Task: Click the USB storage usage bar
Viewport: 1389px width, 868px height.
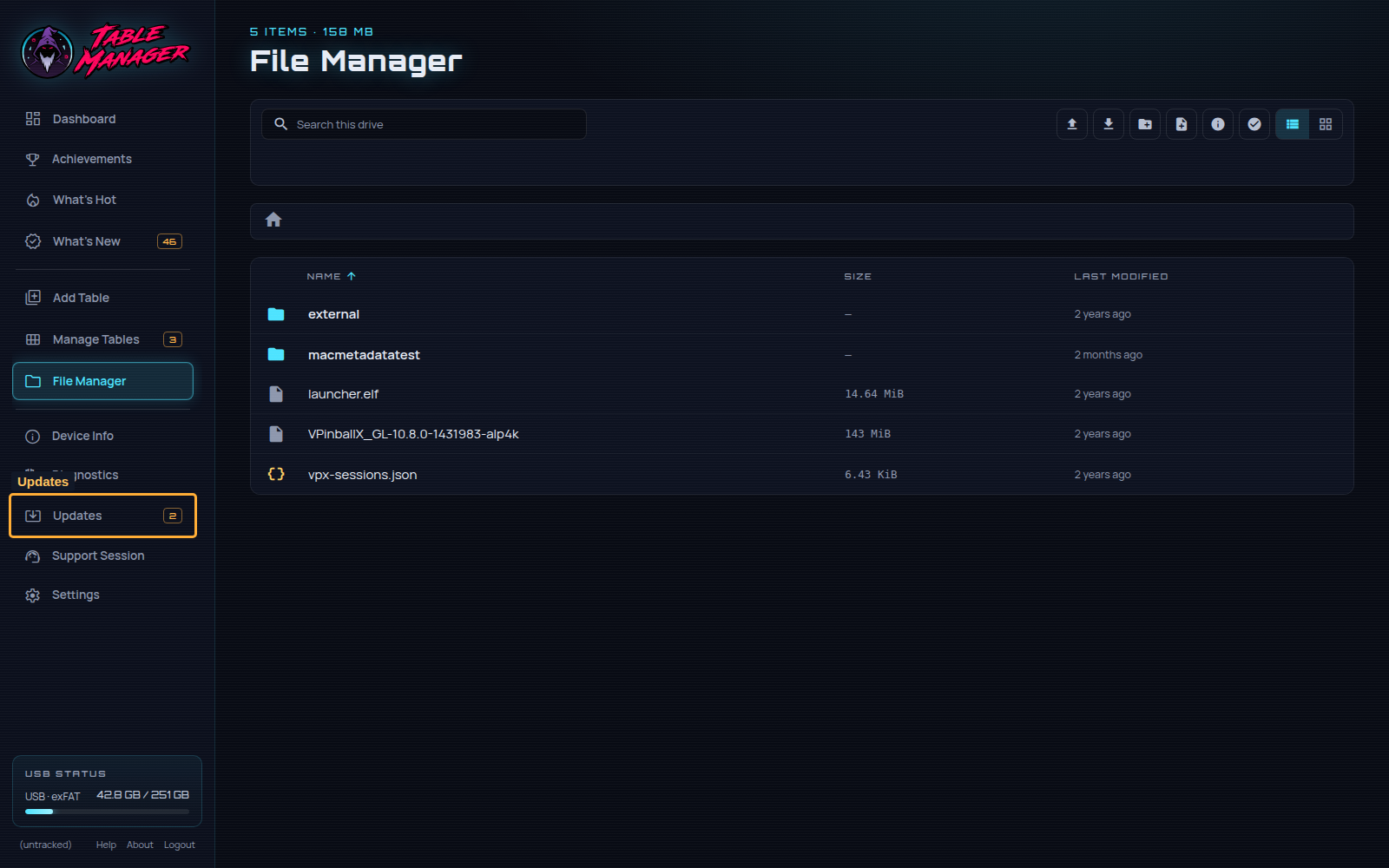Action: coord(107,812)
